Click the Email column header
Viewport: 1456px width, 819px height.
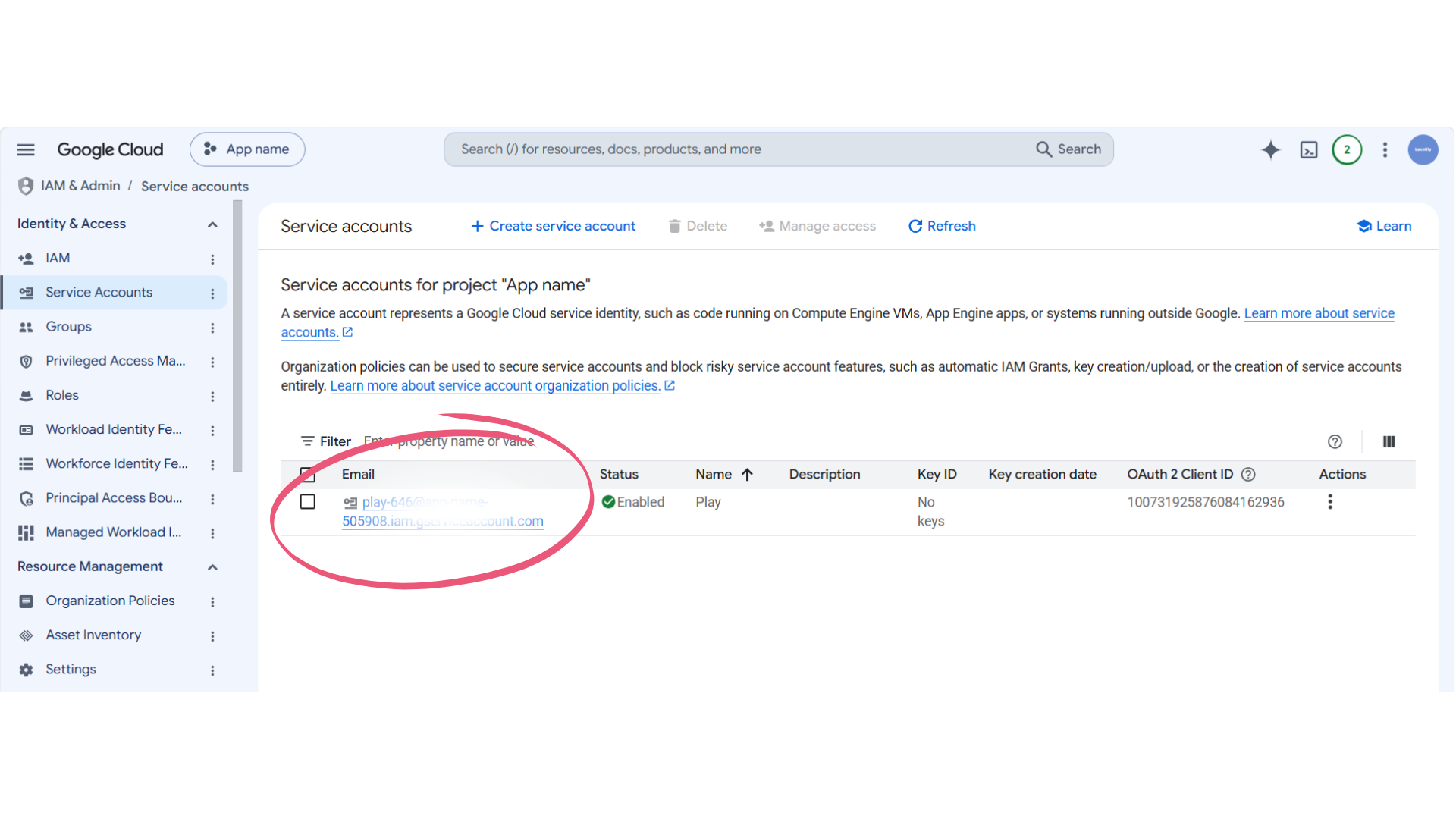pos(358,475)
